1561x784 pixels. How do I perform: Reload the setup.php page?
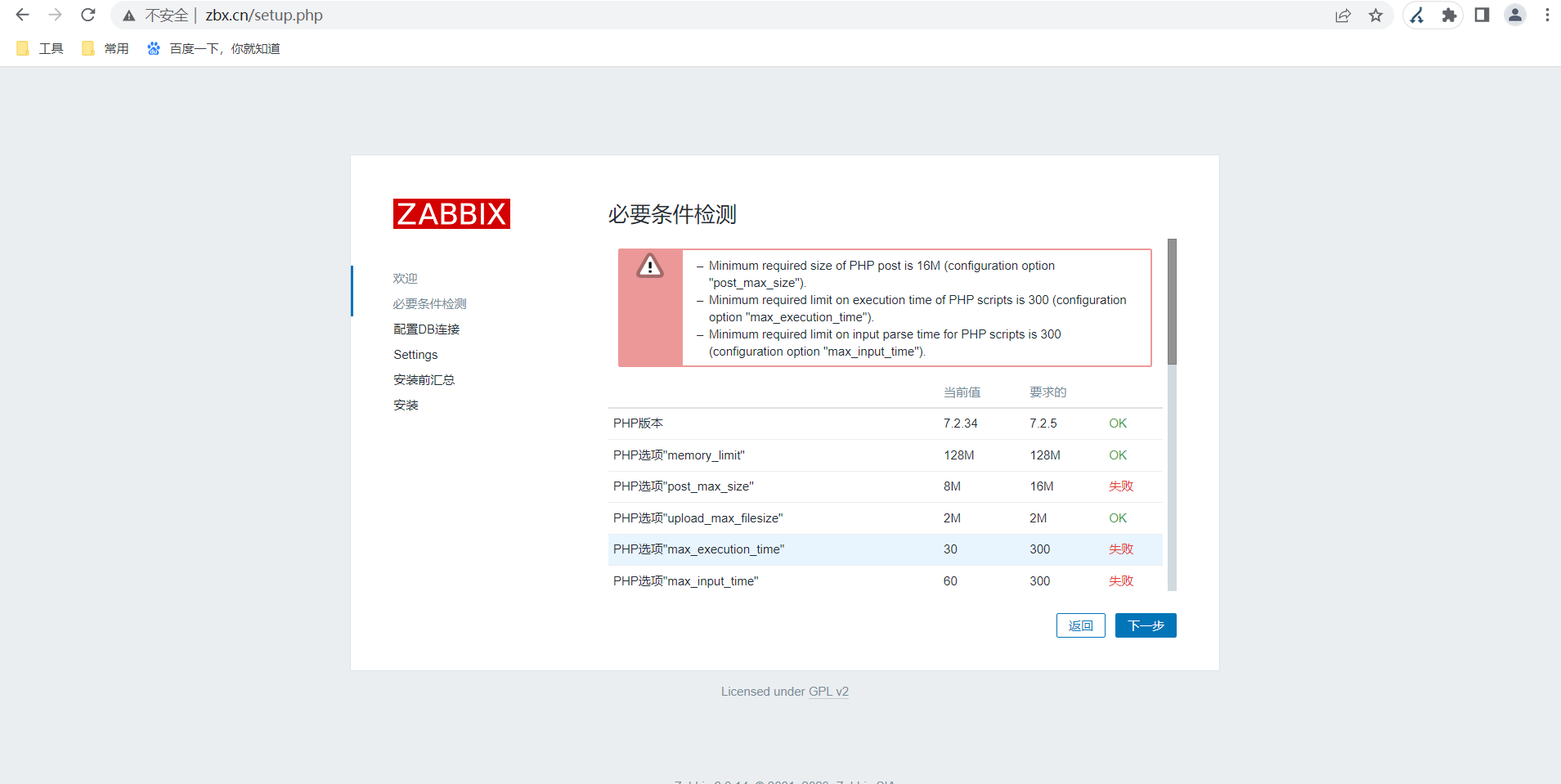tap(88, 15)
